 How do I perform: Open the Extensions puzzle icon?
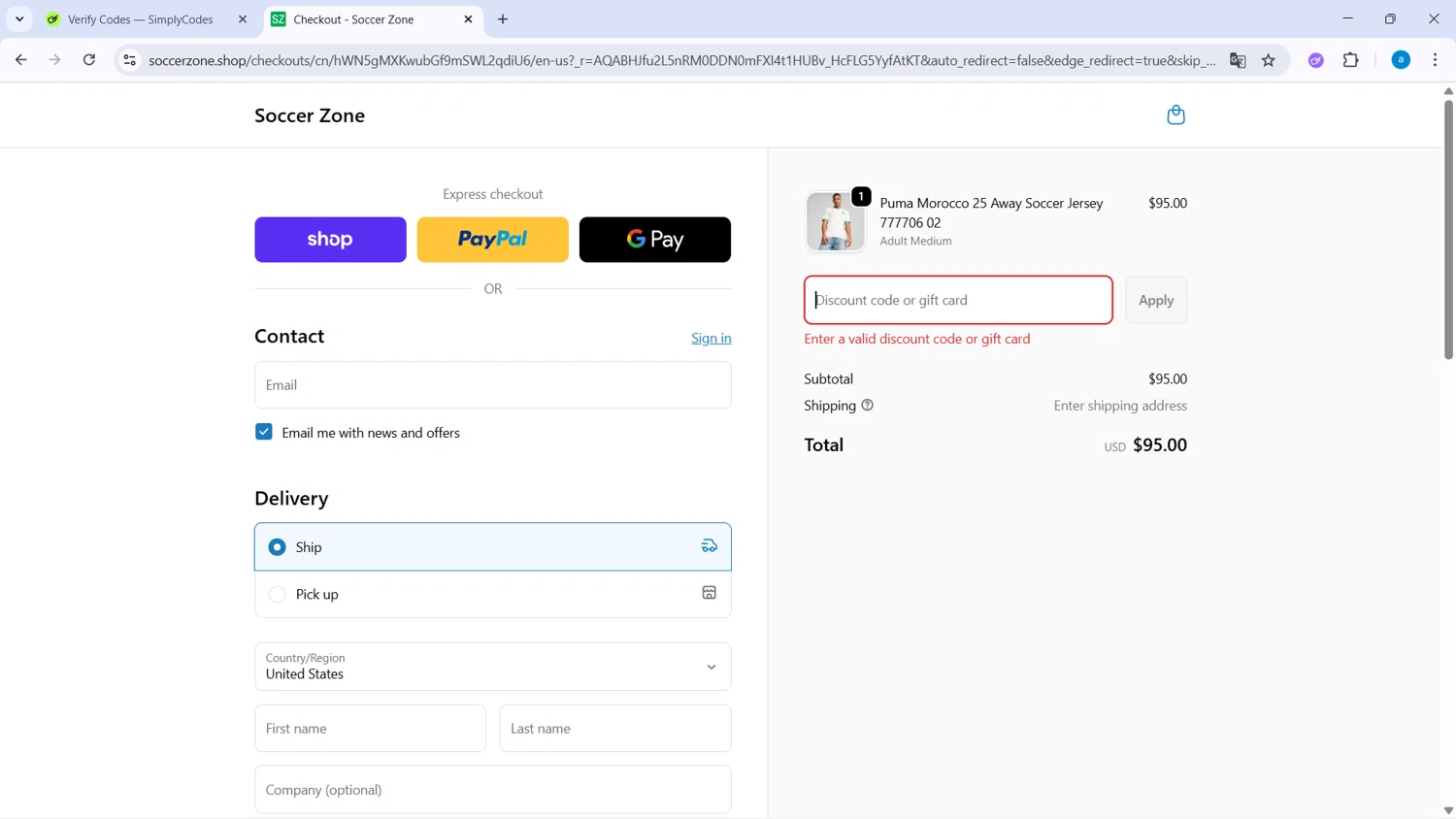click(1350, 60)
